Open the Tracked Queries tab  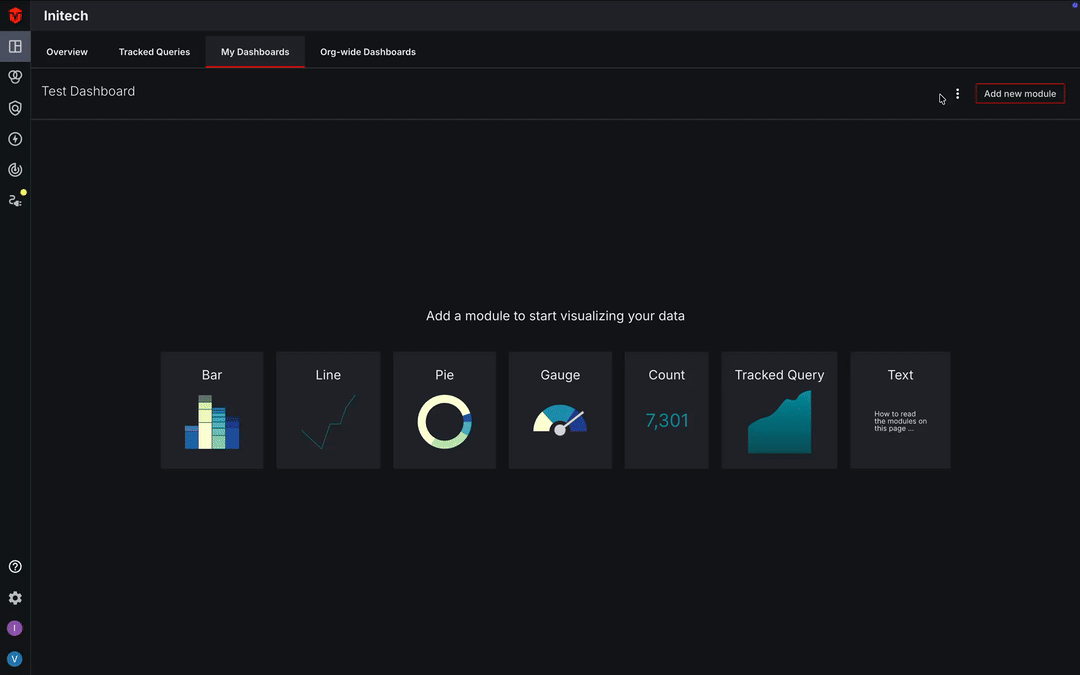(x=154, y=51)
